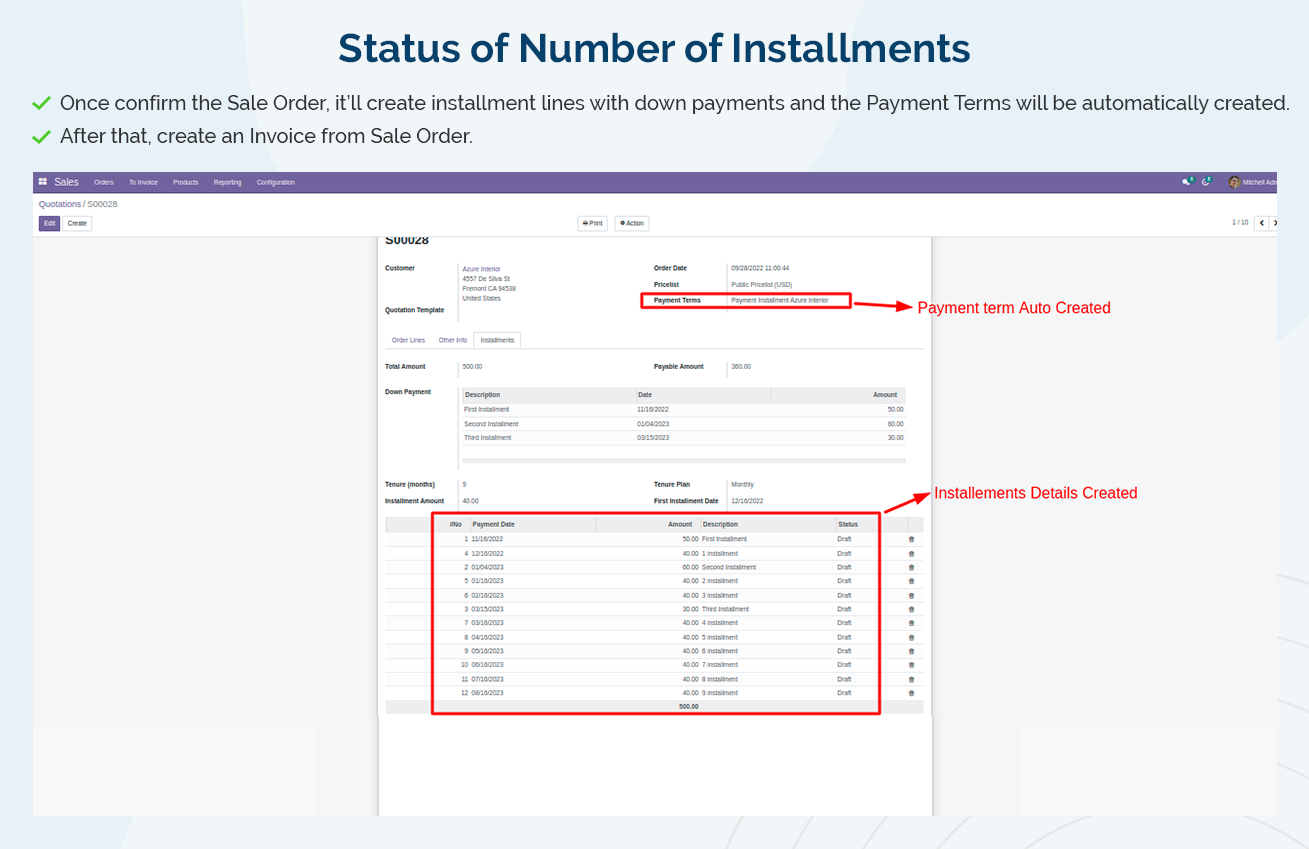
Task: Select Second Installment in Down Payment table
Action: (491, 424)
